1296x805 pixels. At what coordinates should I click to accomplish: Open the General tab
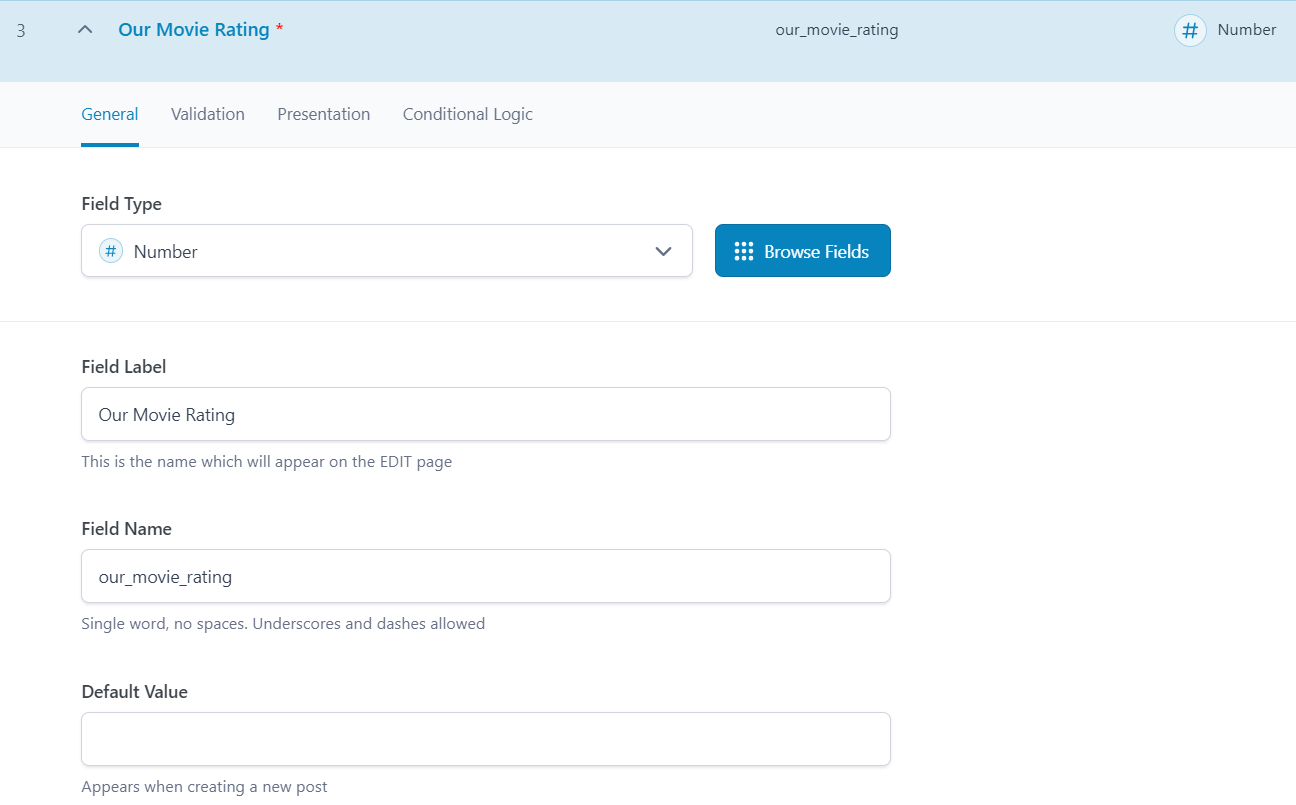click(110, 114)
